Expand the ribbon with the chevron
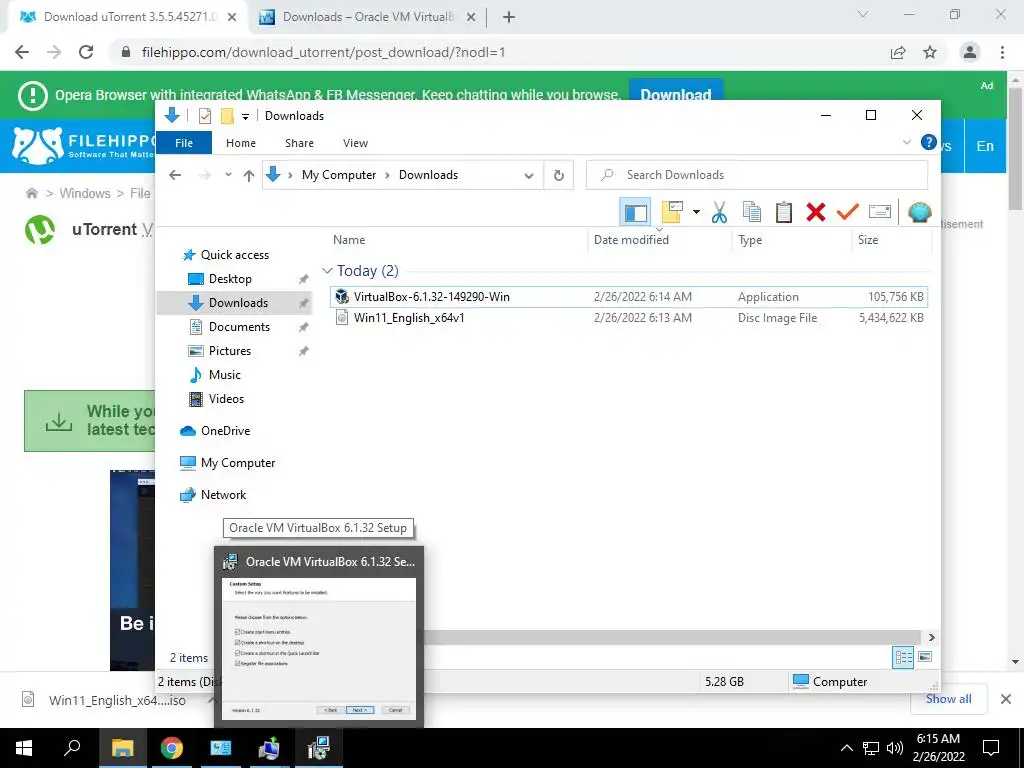 click(x=906, y=142)
